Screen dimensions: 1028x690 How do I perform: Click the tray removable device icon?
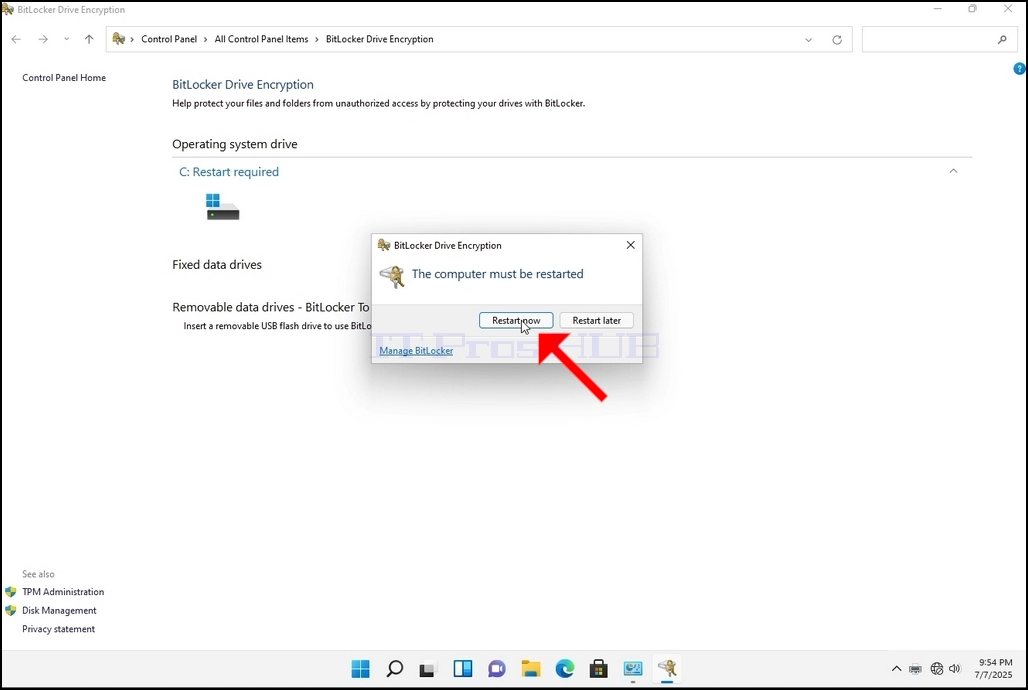(x=915, y=669)
